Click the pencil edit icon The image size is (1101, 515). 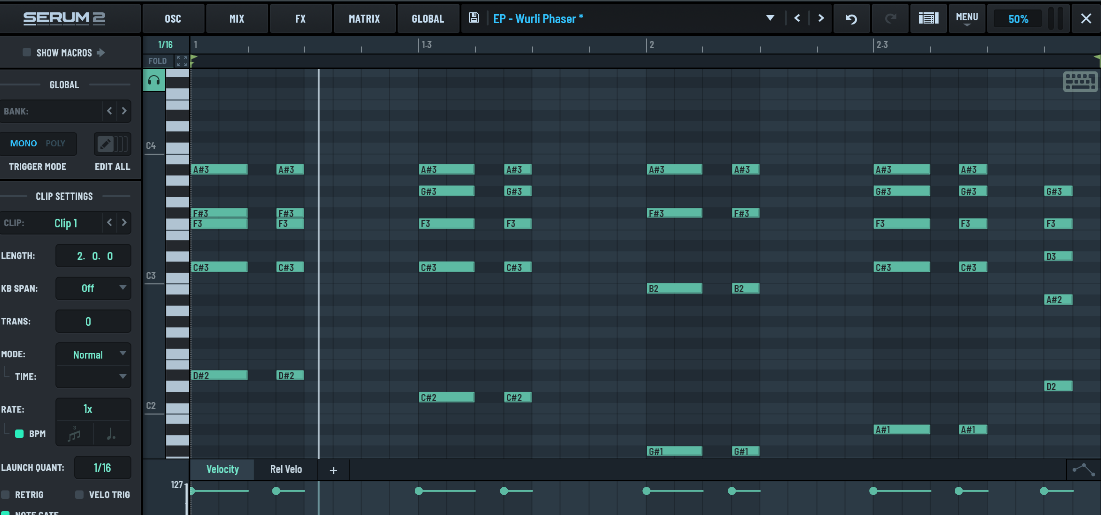pos(105,144)
